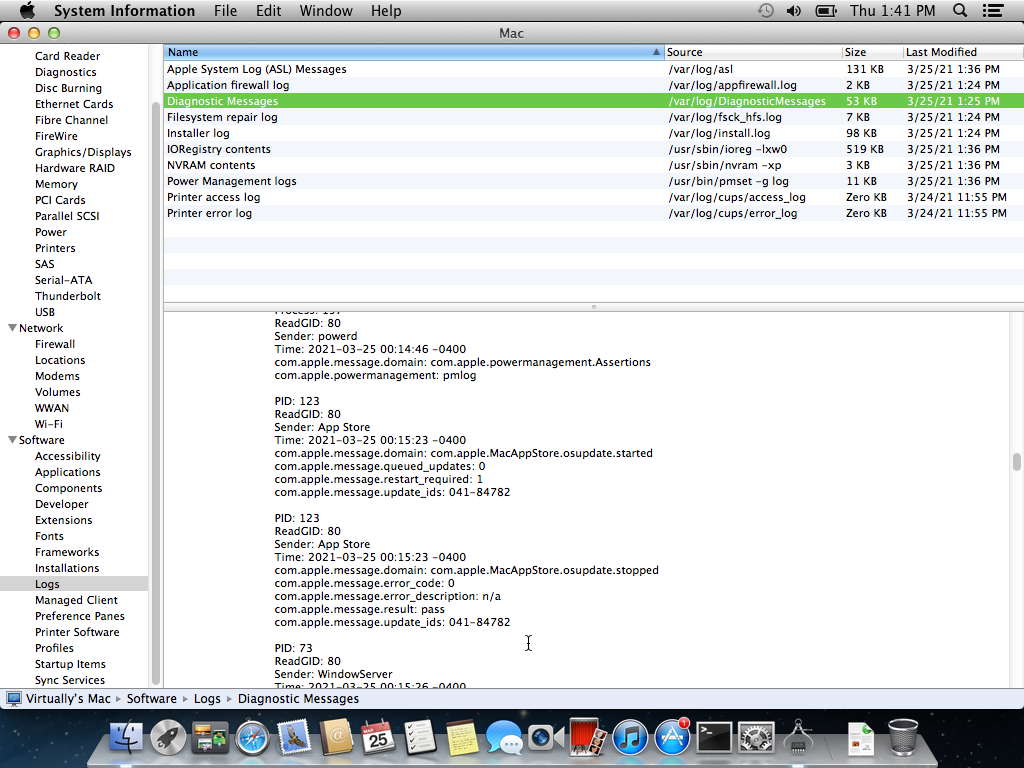
Task: Open the File menu
Action: pos(225,10)
